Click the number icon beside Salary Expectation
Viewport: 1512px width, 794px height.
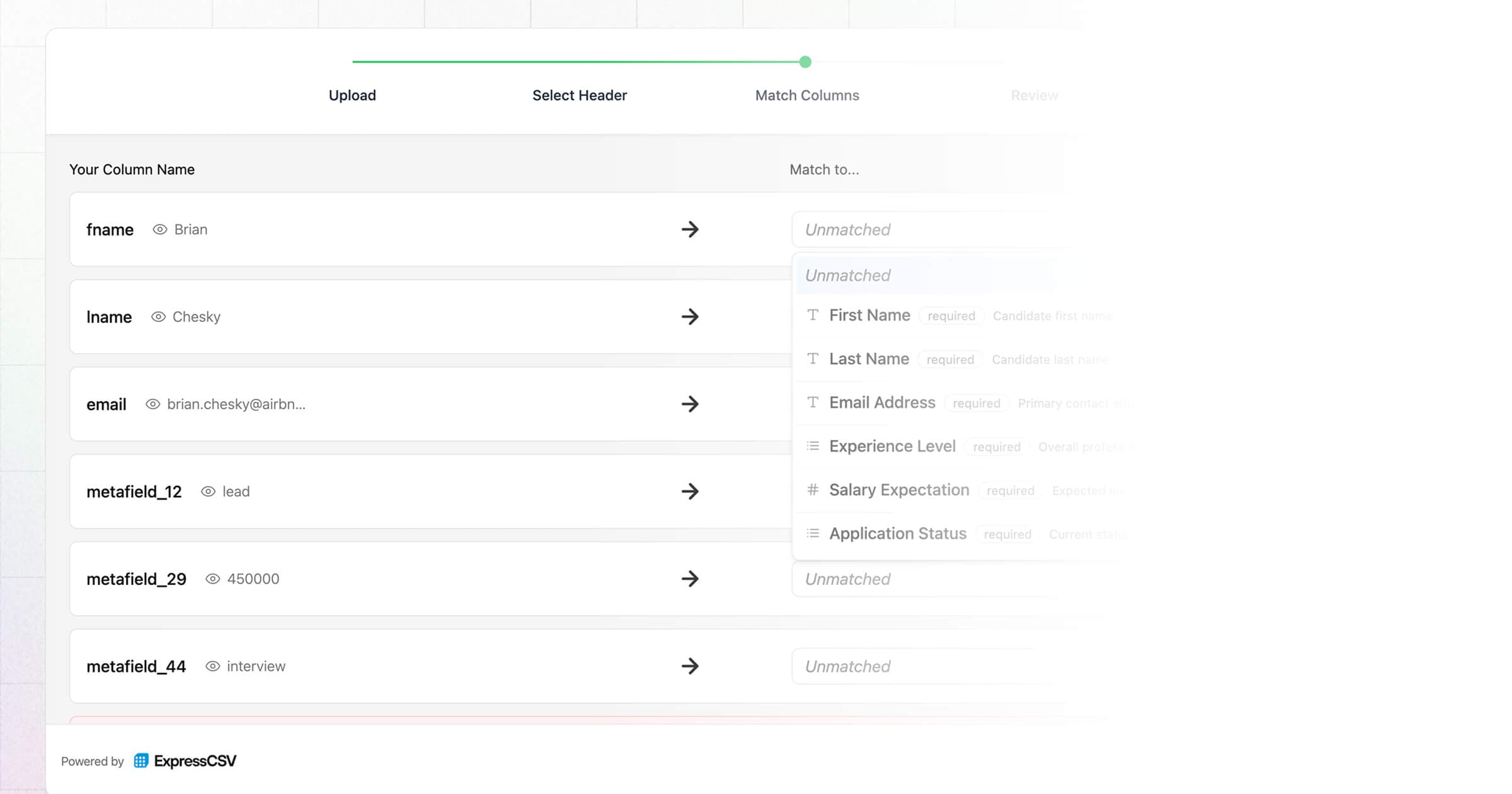(813, 490)
